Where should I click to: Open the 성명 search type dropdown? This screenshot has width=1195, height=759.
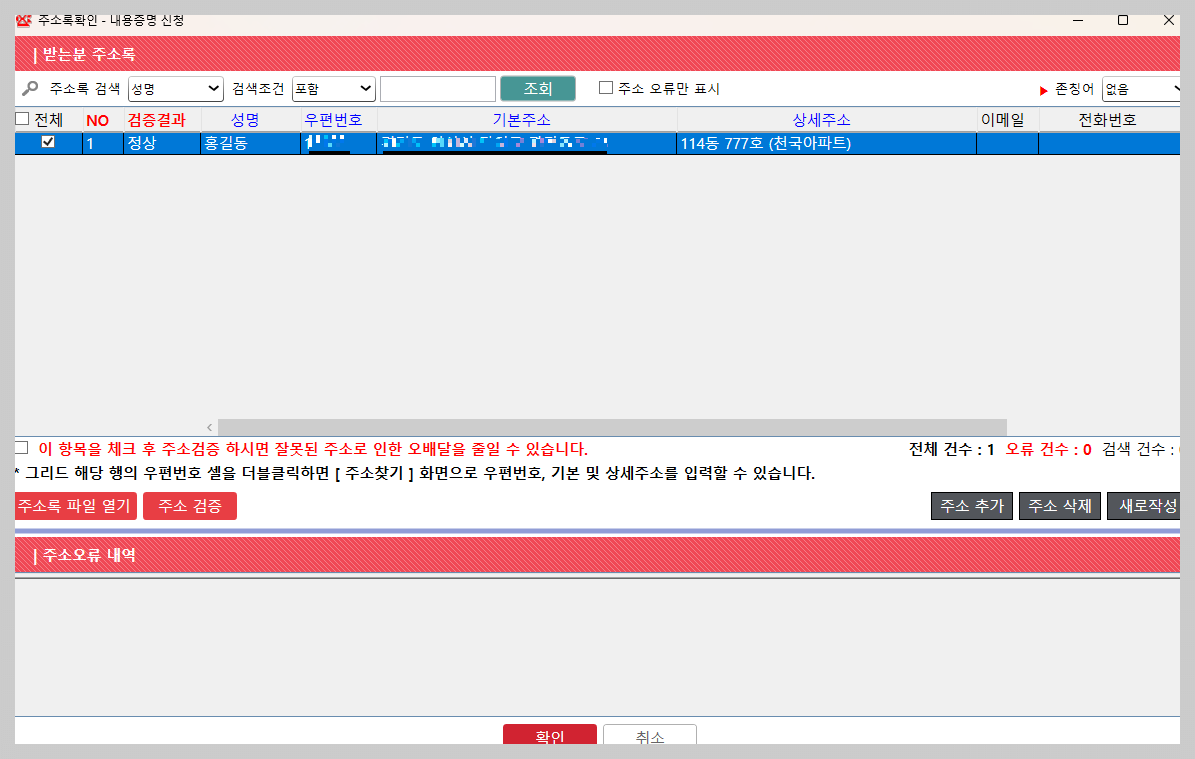175,88
